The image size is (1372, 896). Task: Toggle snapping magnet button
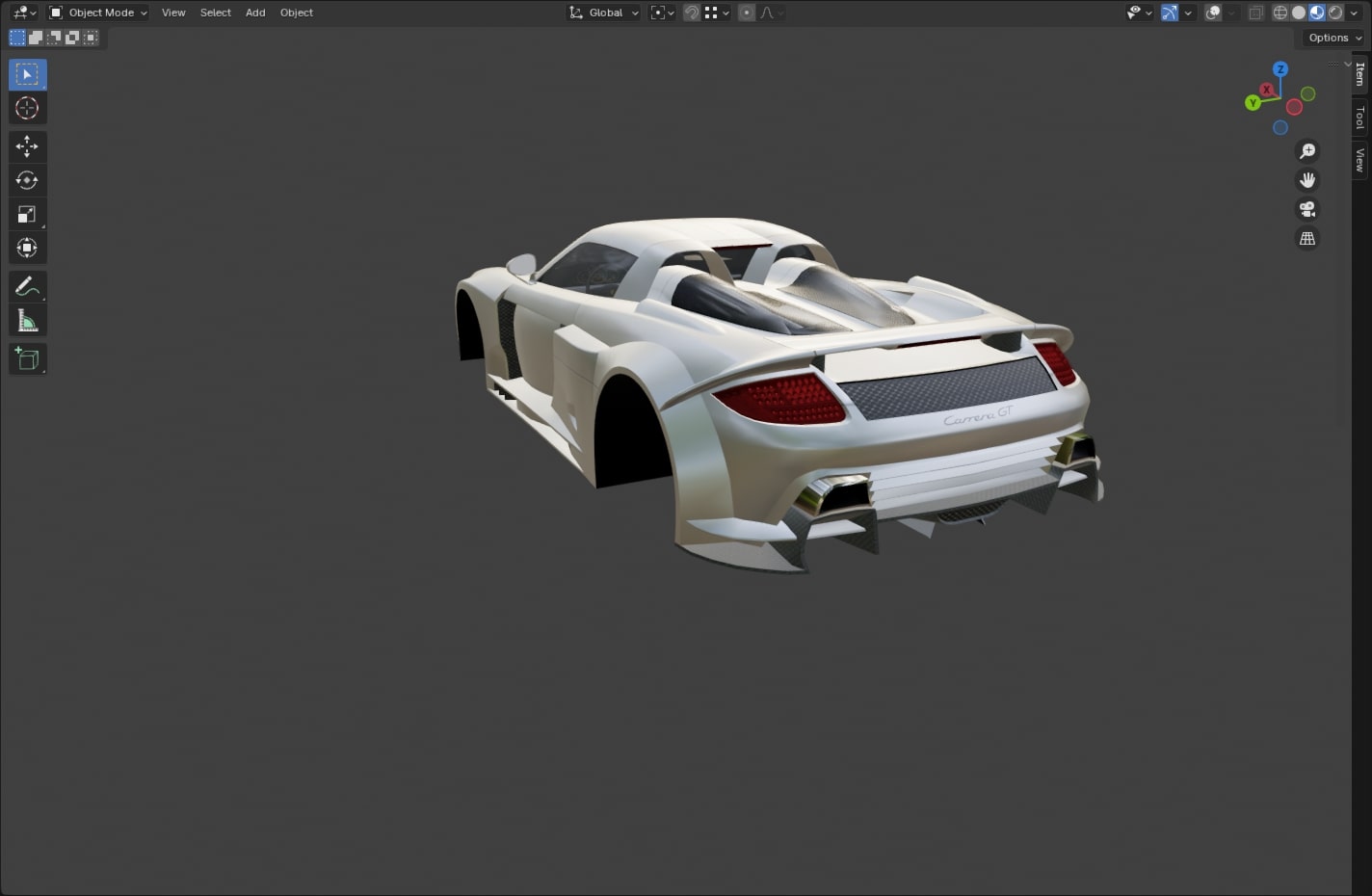pos(692,13)
